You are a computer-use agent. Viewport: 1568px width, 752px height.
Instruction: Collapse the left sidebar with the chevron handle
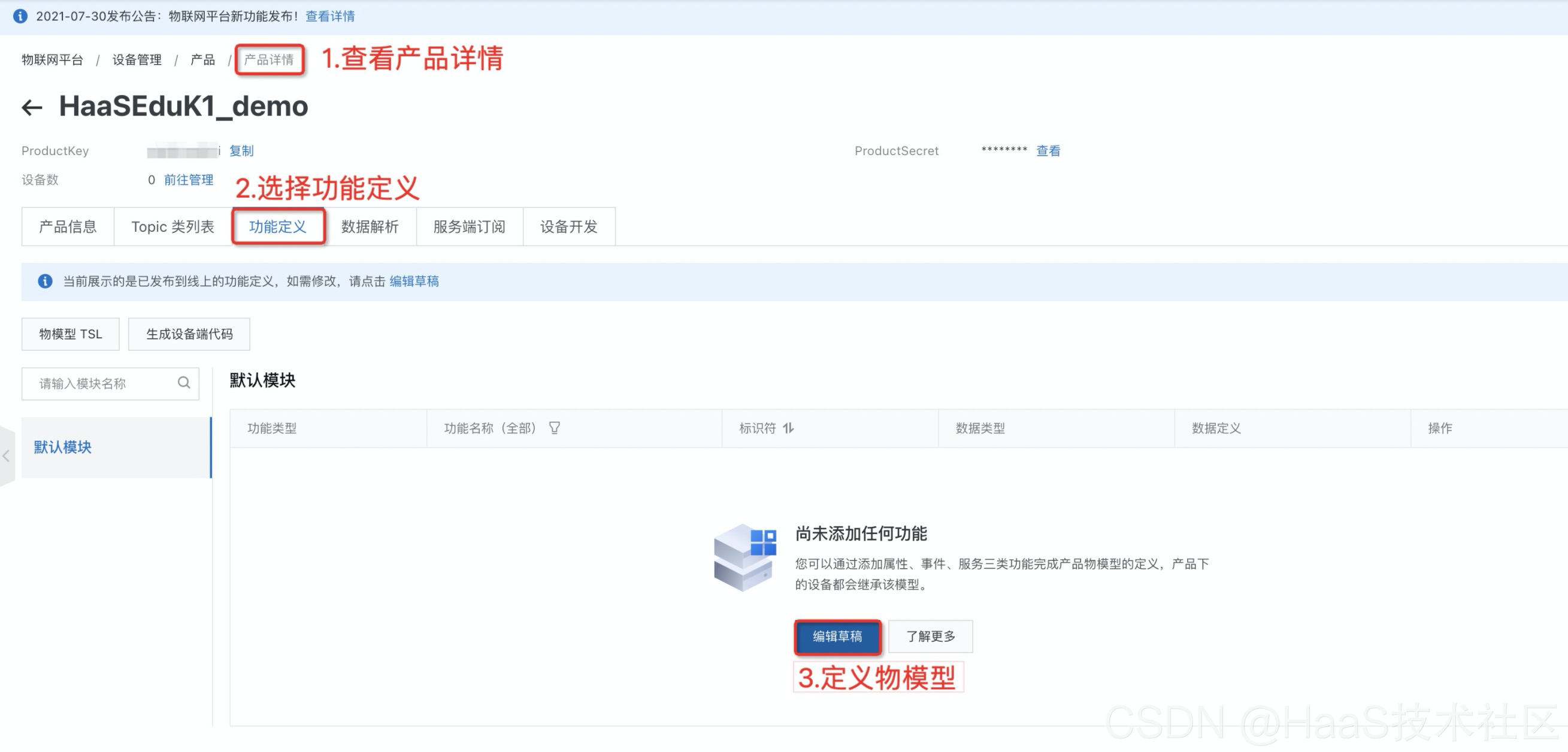6,456
